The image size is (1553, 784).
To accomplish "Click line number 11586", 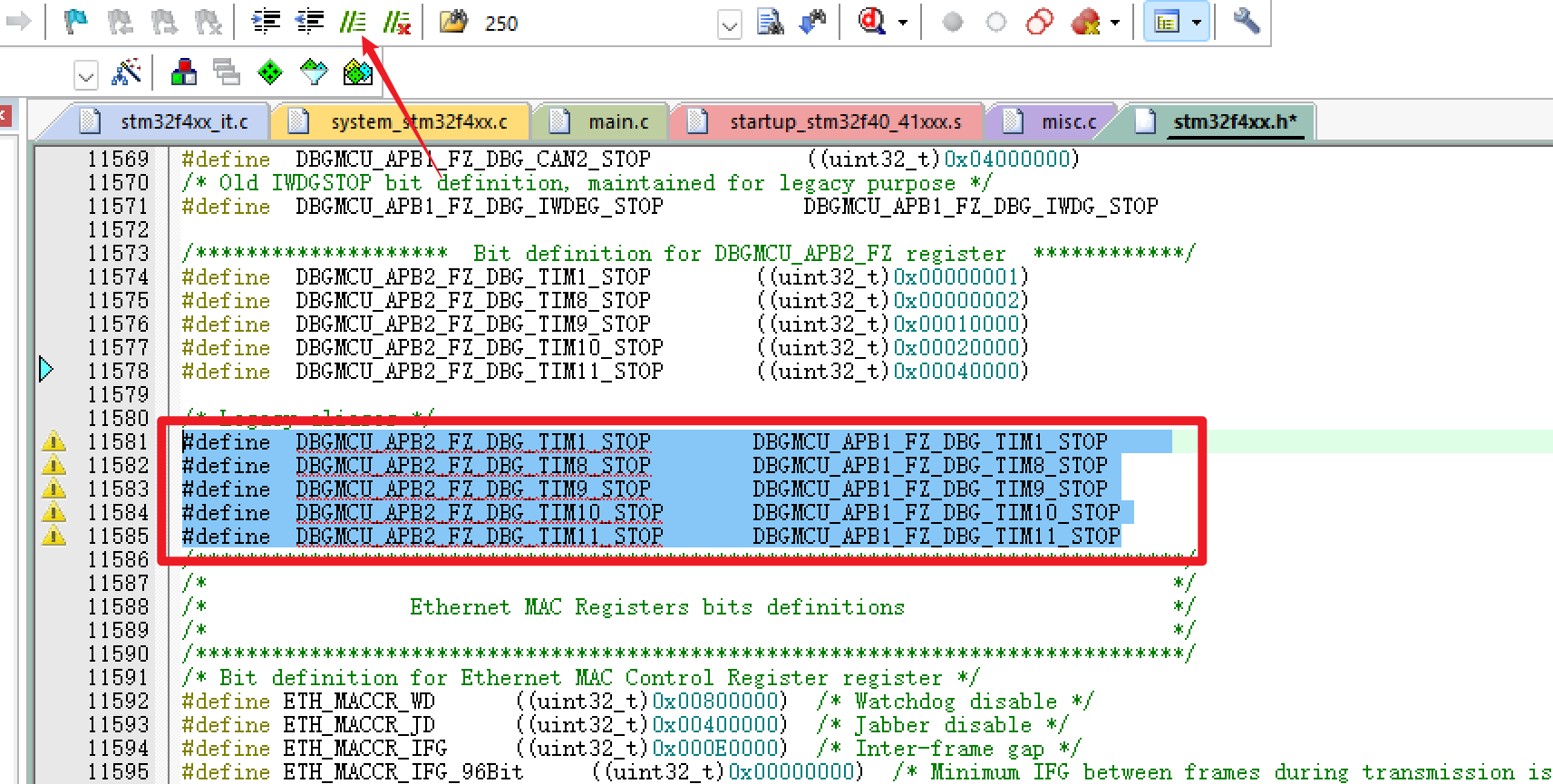I will pos(118,560).
